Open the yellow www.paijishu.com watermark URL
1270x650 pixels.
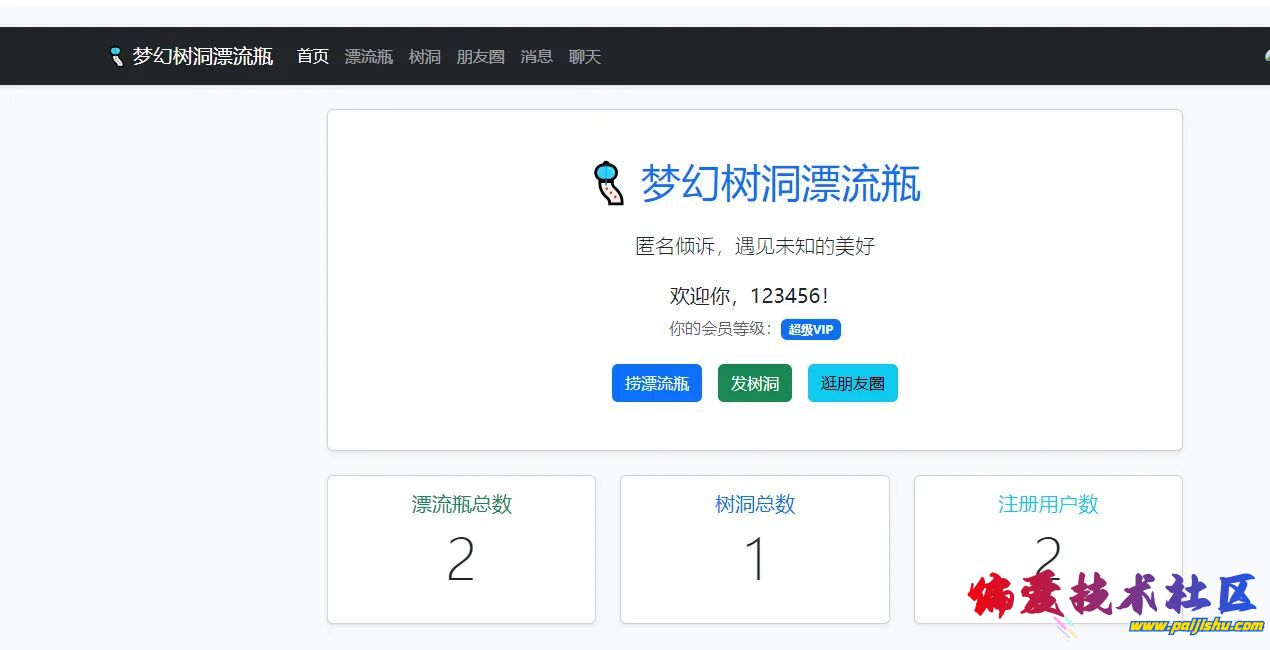point(1196,627)
